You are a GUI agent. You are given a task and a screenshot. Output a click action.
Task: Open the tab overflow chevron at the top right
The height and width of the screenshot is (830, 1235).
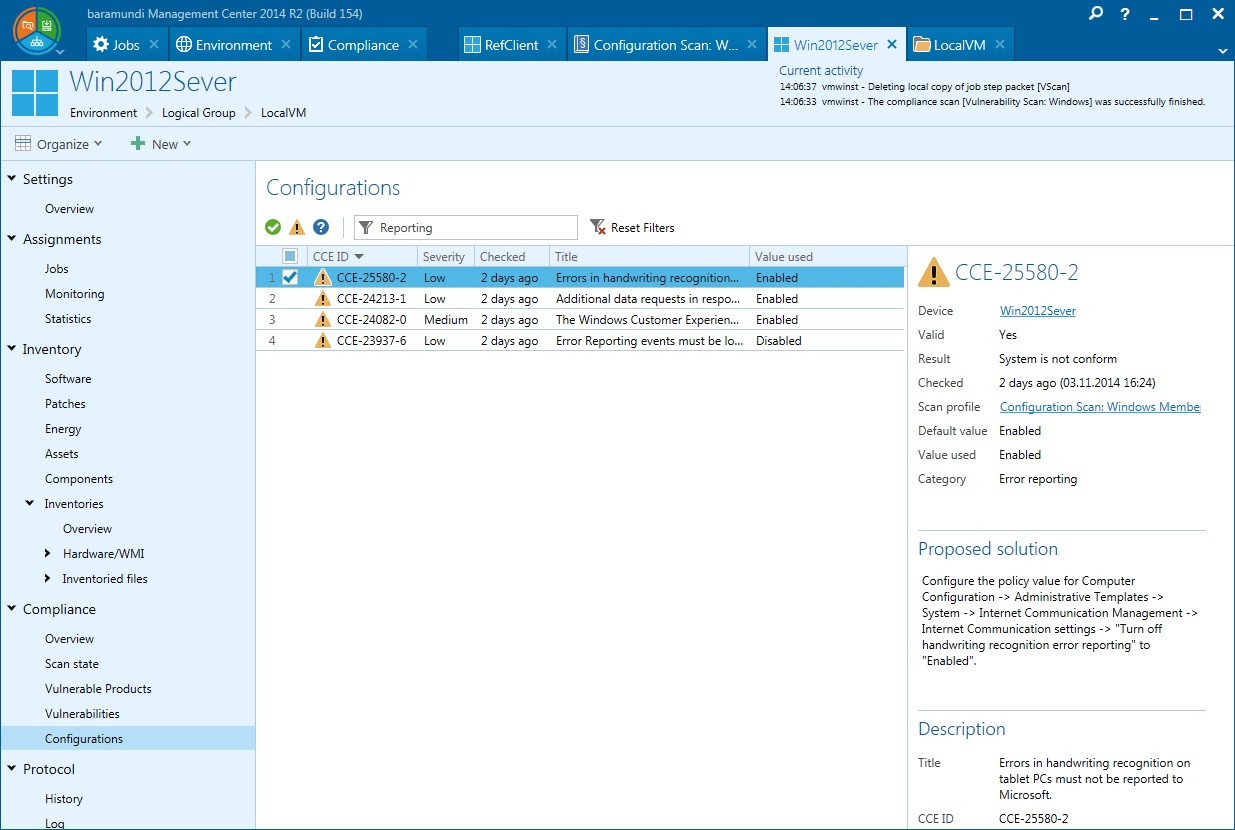pos(1222,50)
